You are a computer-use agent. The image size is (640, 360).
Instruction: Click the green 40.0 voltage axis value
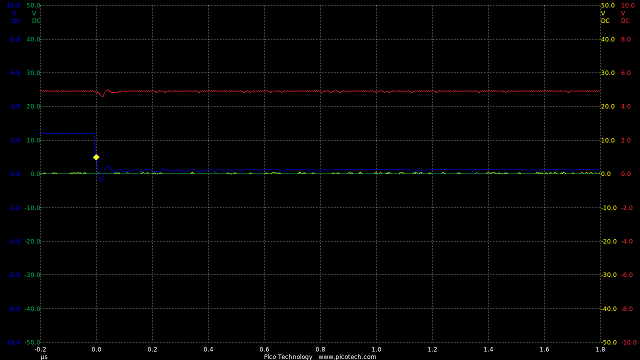(x=33, y=40)
